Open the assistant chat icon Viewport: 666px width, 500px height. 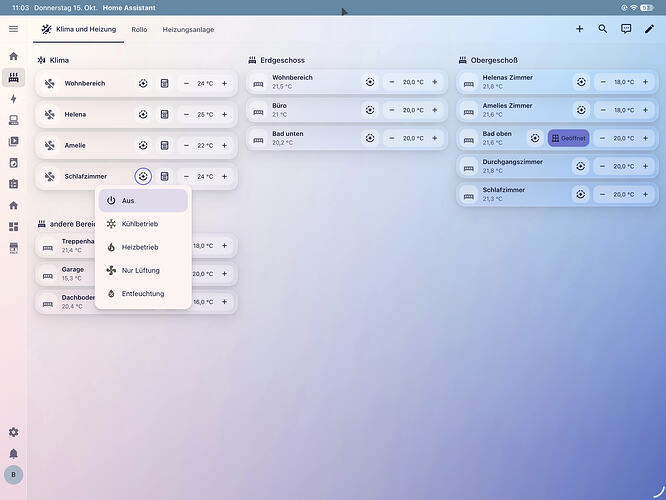pyautogui.click(x=626, y=29)
